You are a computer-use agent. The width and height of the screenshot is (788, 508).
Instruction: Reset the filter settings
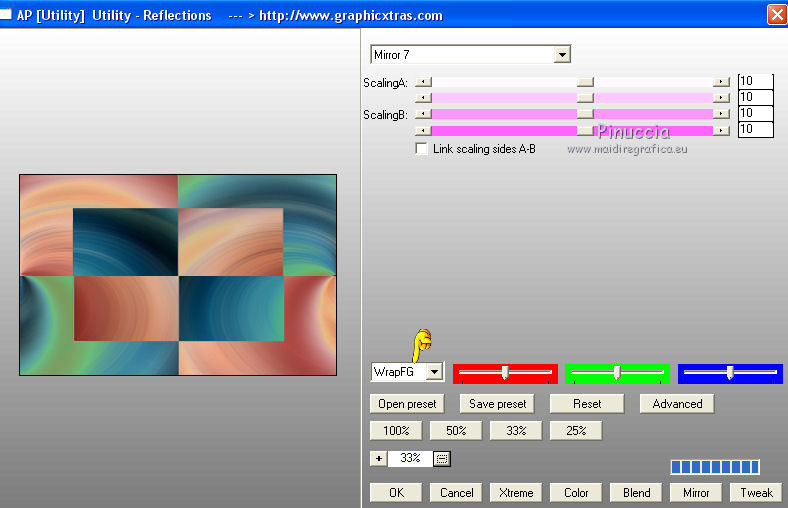pos(587,403)
